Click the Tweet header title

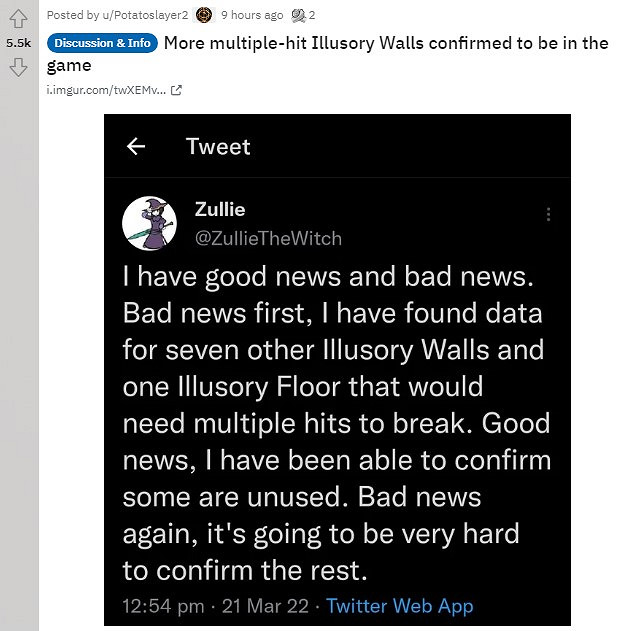click(x=218, y=147)
